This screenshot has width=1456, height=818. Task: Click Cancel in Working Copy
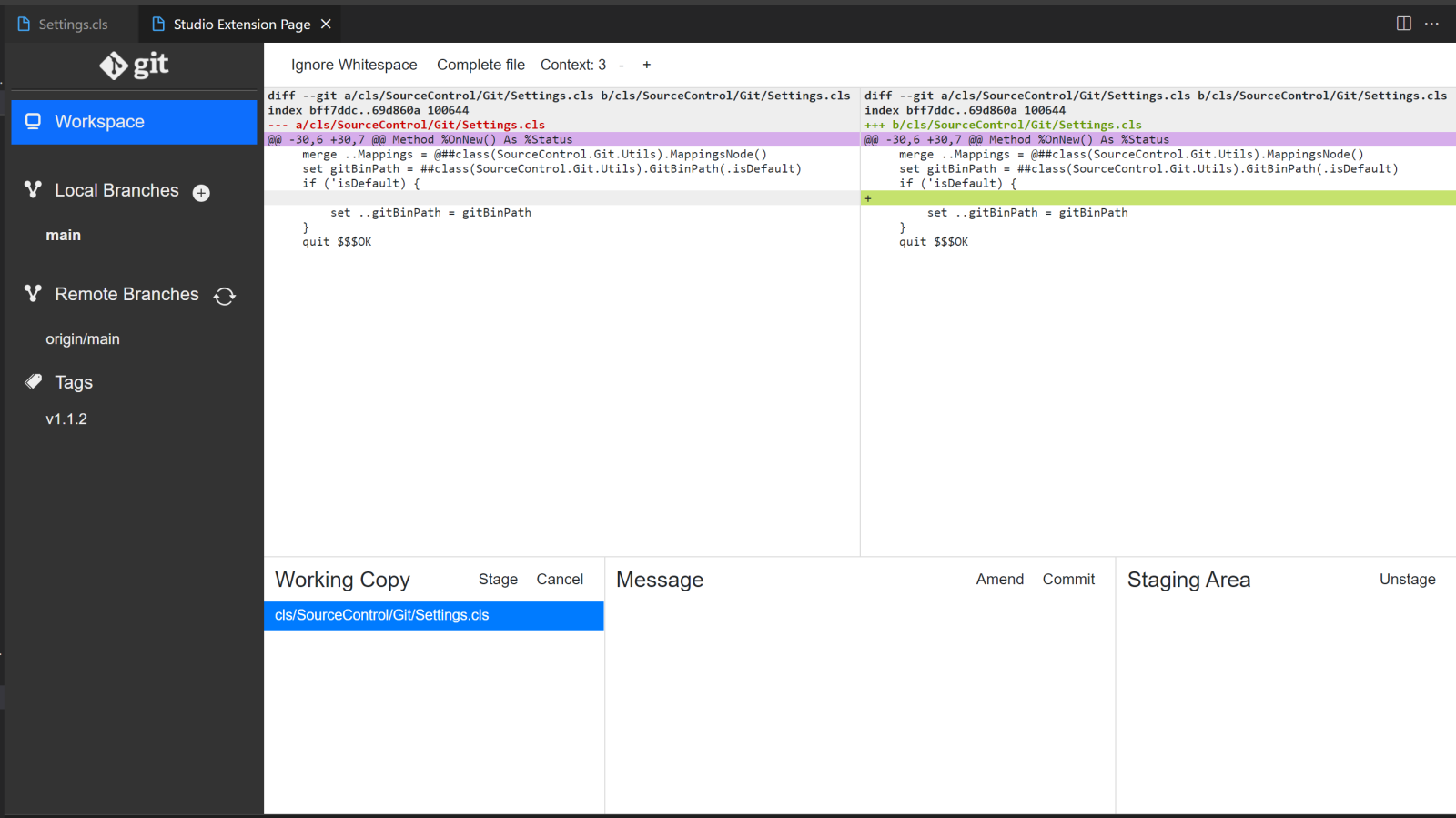[x=560, y=580]
